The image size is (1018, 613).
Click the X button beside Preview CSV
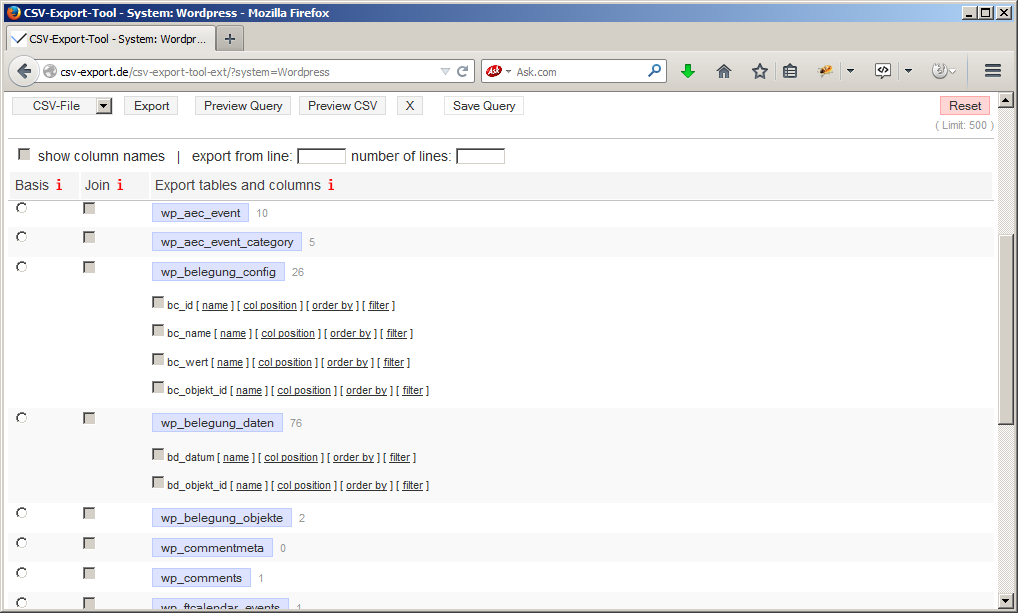410,106
